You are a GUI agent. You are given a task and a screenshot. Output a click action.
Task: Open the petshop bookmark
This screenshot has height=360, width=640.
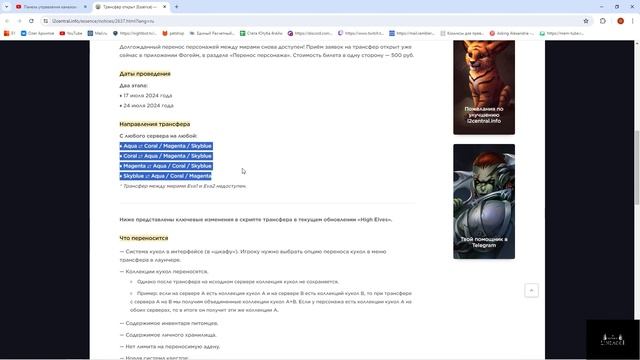173,33
